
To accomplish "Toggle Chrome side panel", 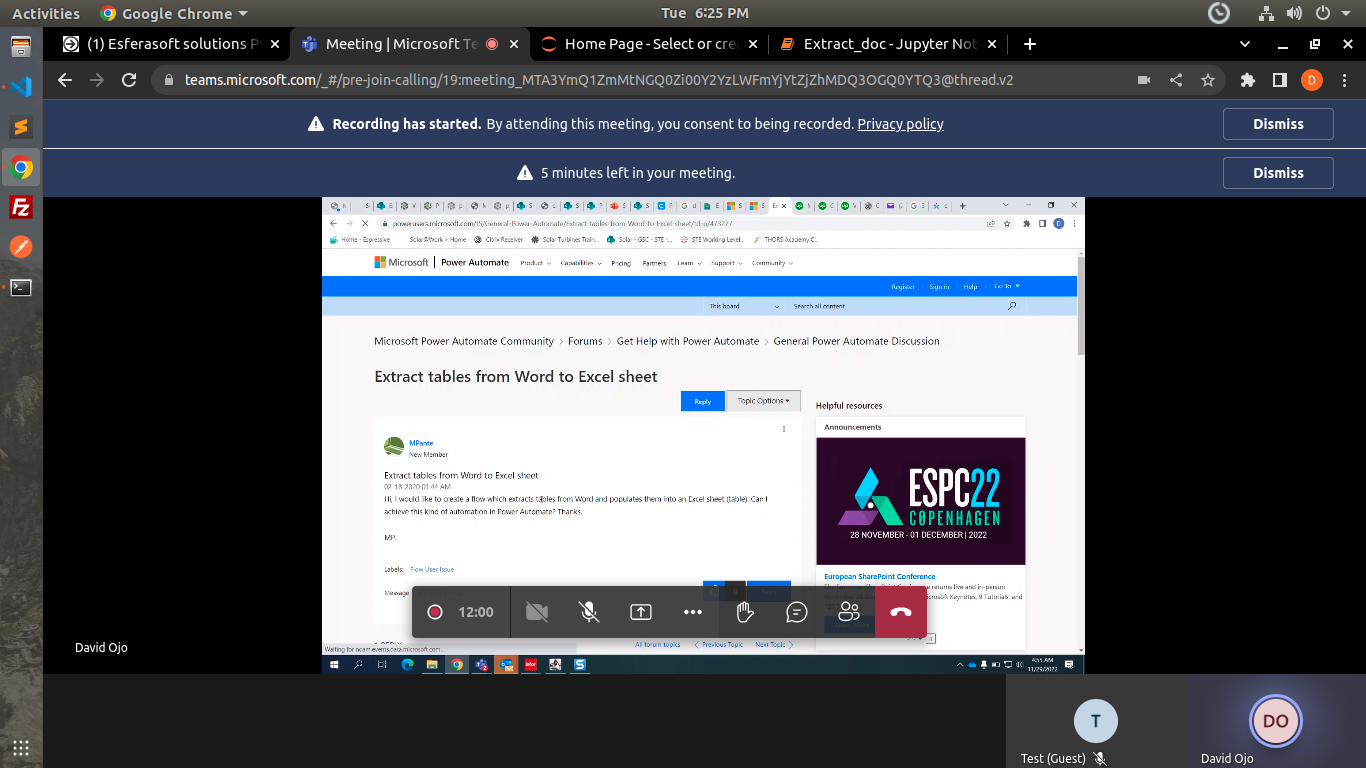I will click(x=1279, y=80).
